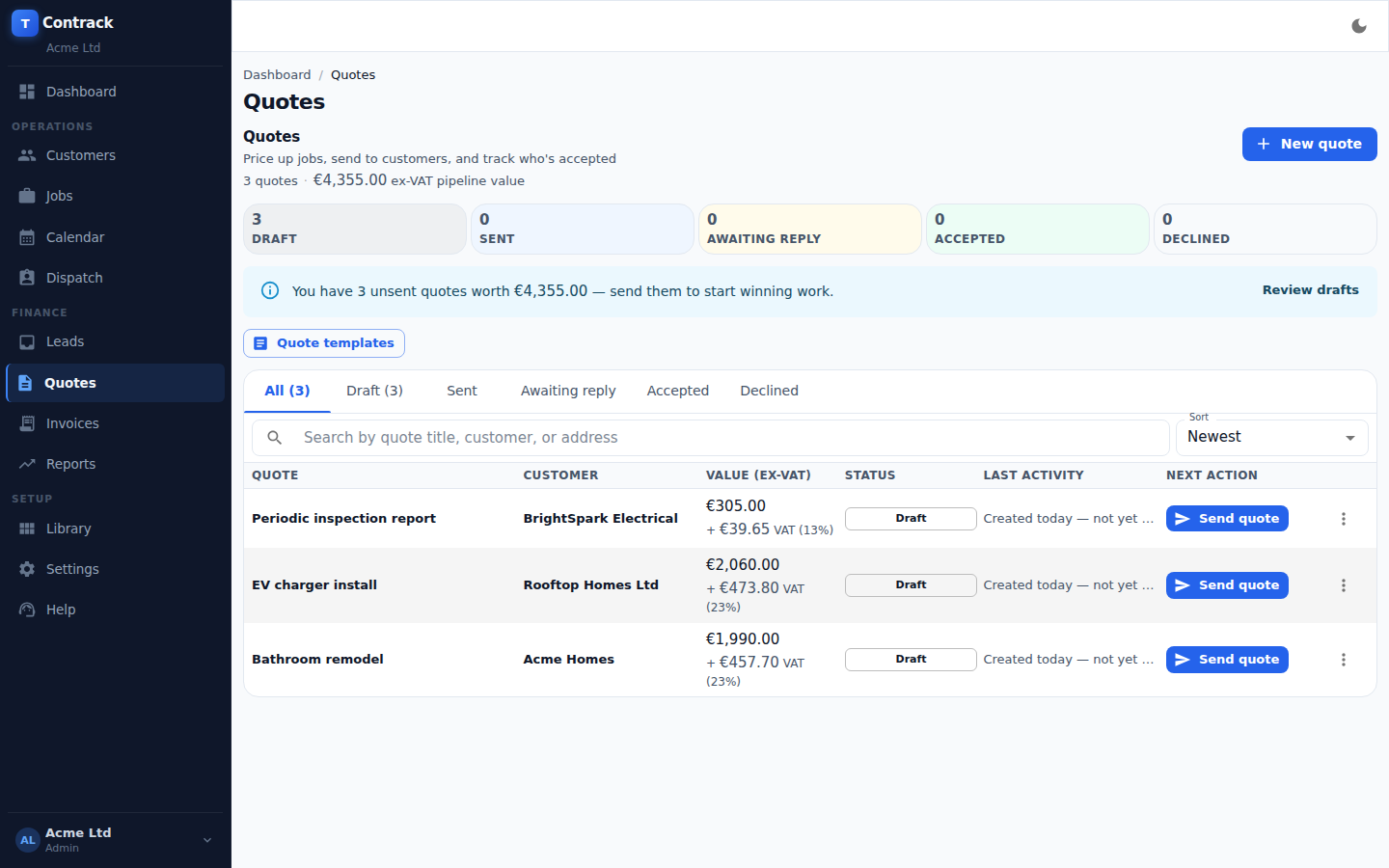
Task: Open Dispatch sidebar icon
Action: [27, 278]
